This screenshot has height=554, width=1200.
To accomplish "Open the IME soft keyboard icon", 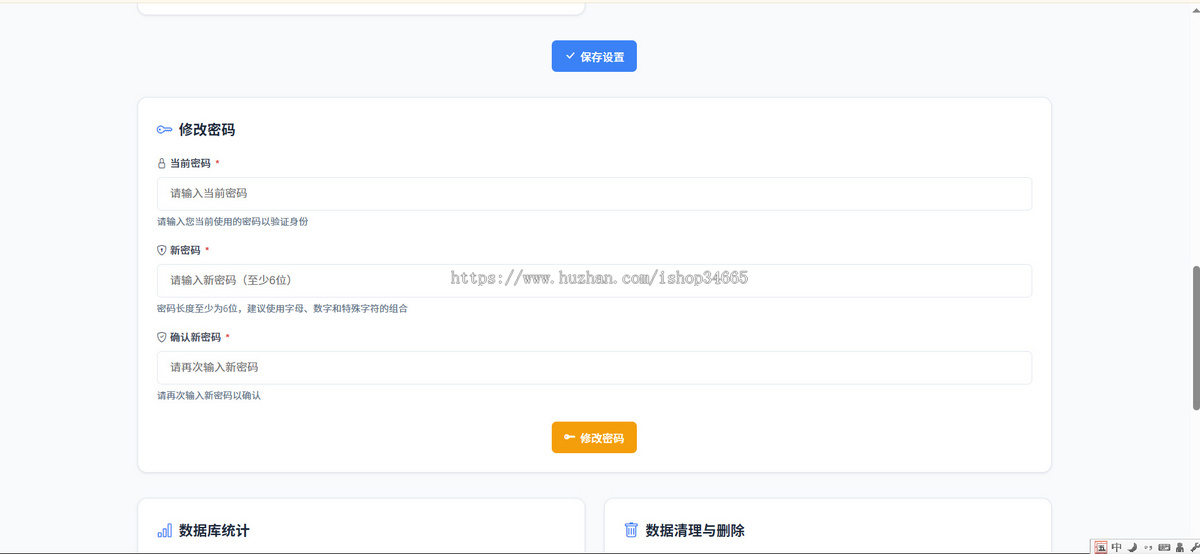I will click(x=1164, y=547).
